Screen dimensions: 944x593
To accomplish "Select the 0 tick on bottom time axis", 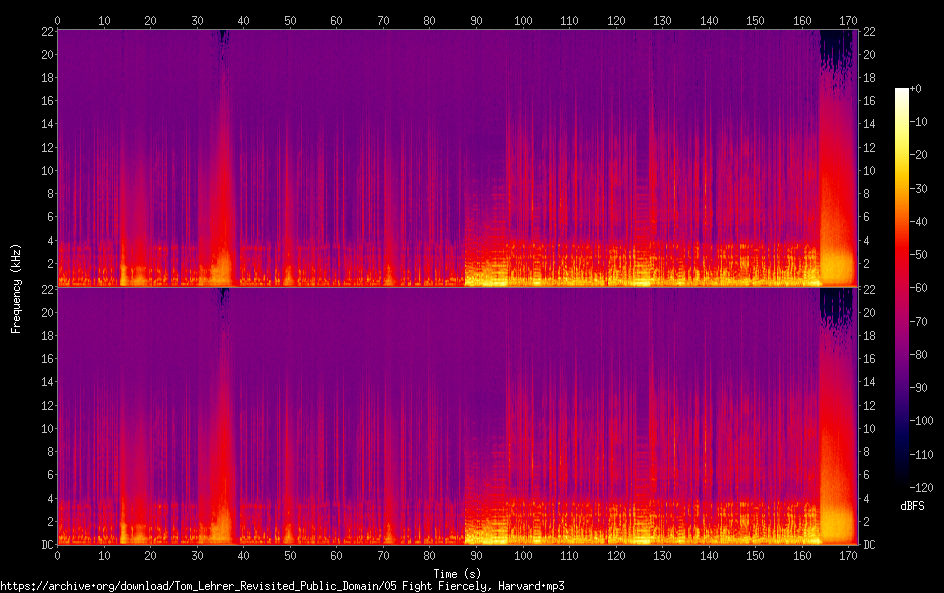I will tap(57, 556).
